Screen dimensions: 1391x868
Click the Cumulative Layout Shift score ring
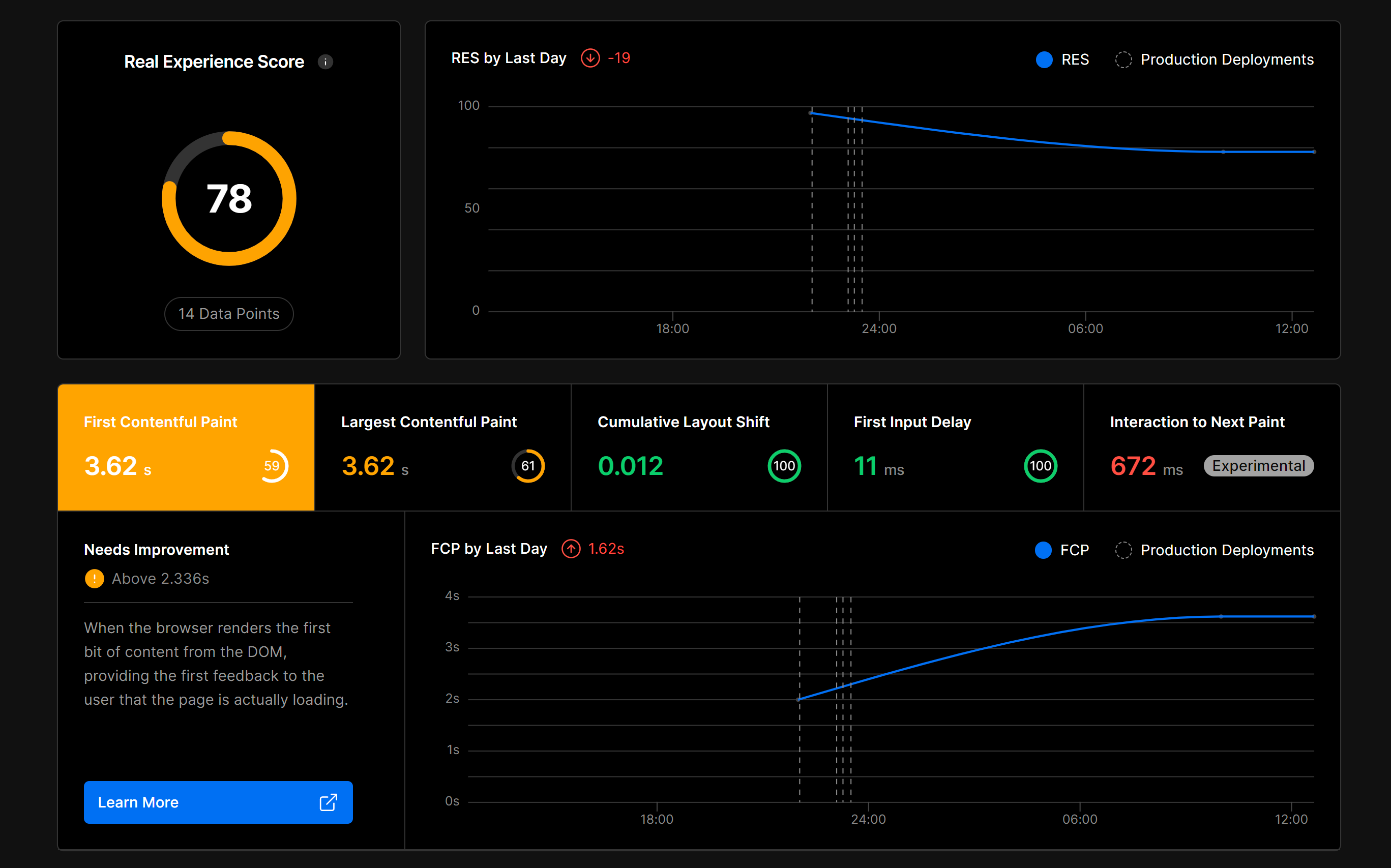pyautogui.click(x=784, y=466)
